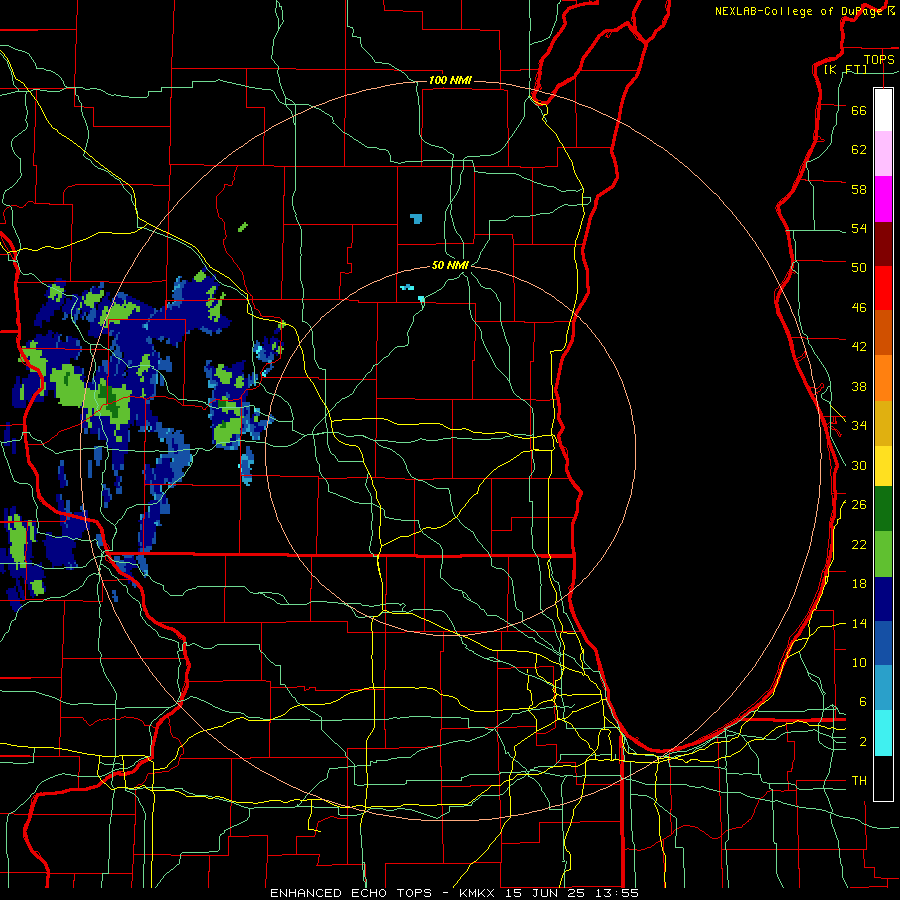Click the "100 NMI" range ring label
Viewport: 900px width, 900px height.
coord(451,80)
